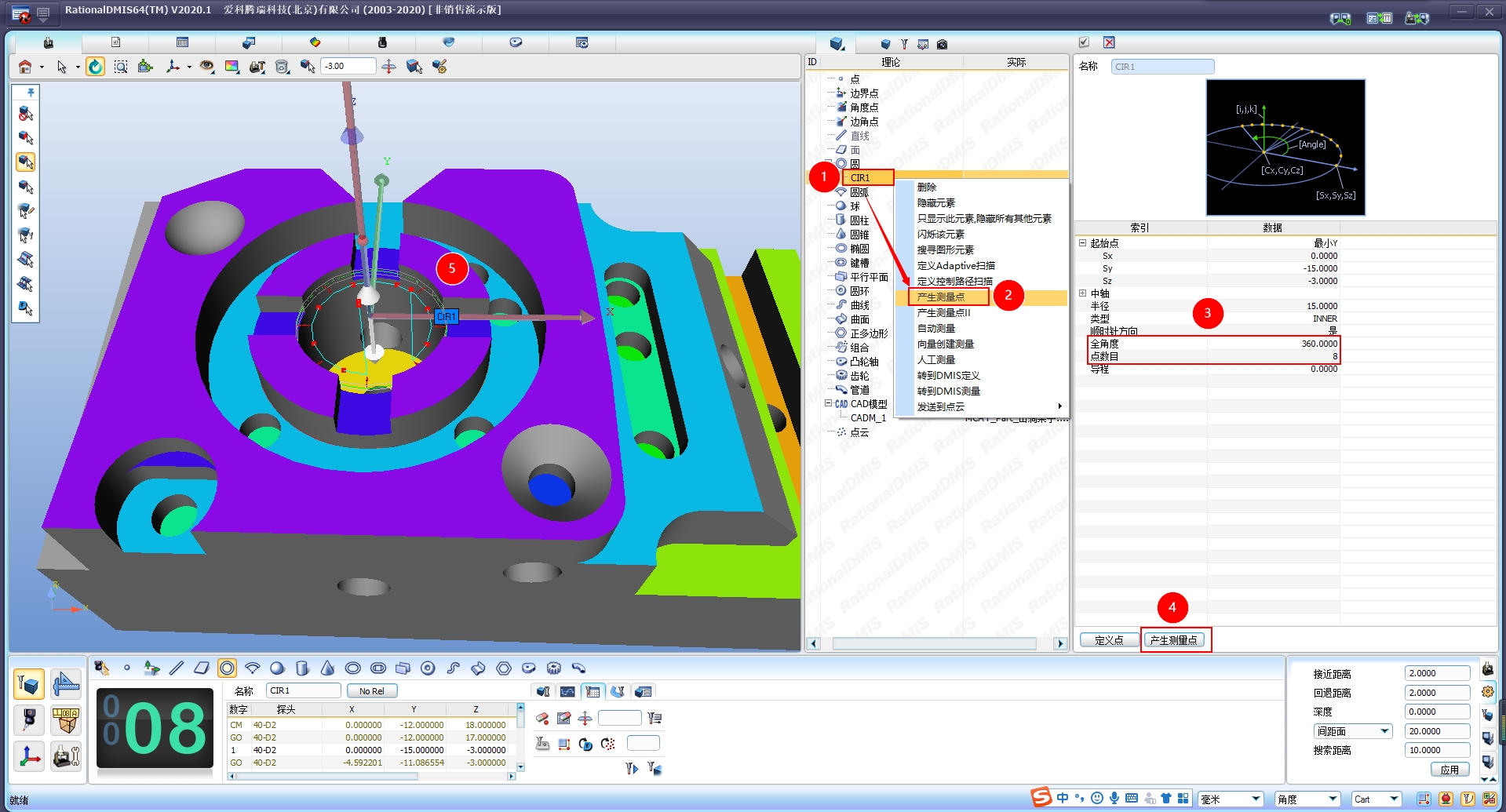
Task: Select the curve feature tool in bottom toolbar
Action: pos(453,668)
